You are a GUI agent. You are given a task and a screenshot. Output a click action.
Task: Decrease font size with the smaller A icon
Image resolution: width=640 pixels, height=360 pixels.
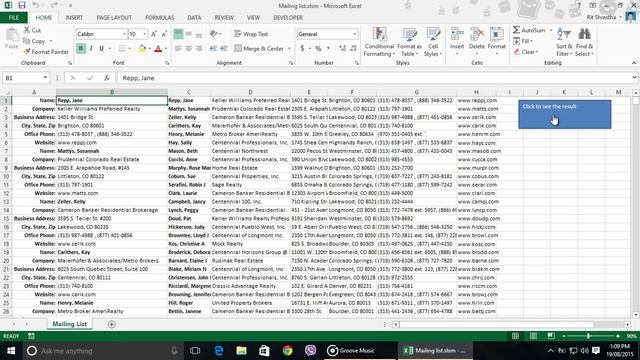coord(164,34)
